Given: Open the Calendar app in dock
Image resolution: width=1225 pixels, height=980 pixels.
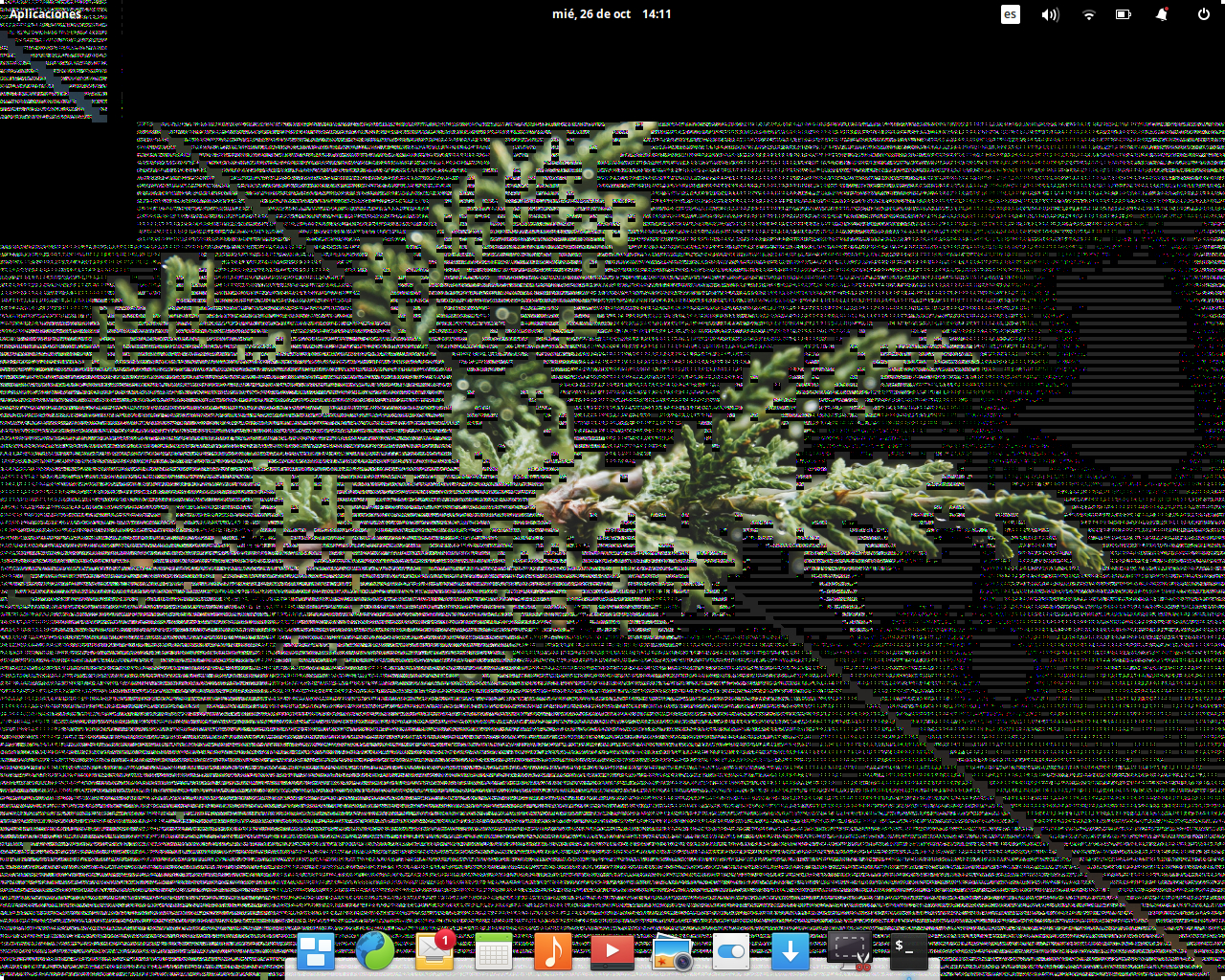Looking at the screenshot, I should pos(494,951).
